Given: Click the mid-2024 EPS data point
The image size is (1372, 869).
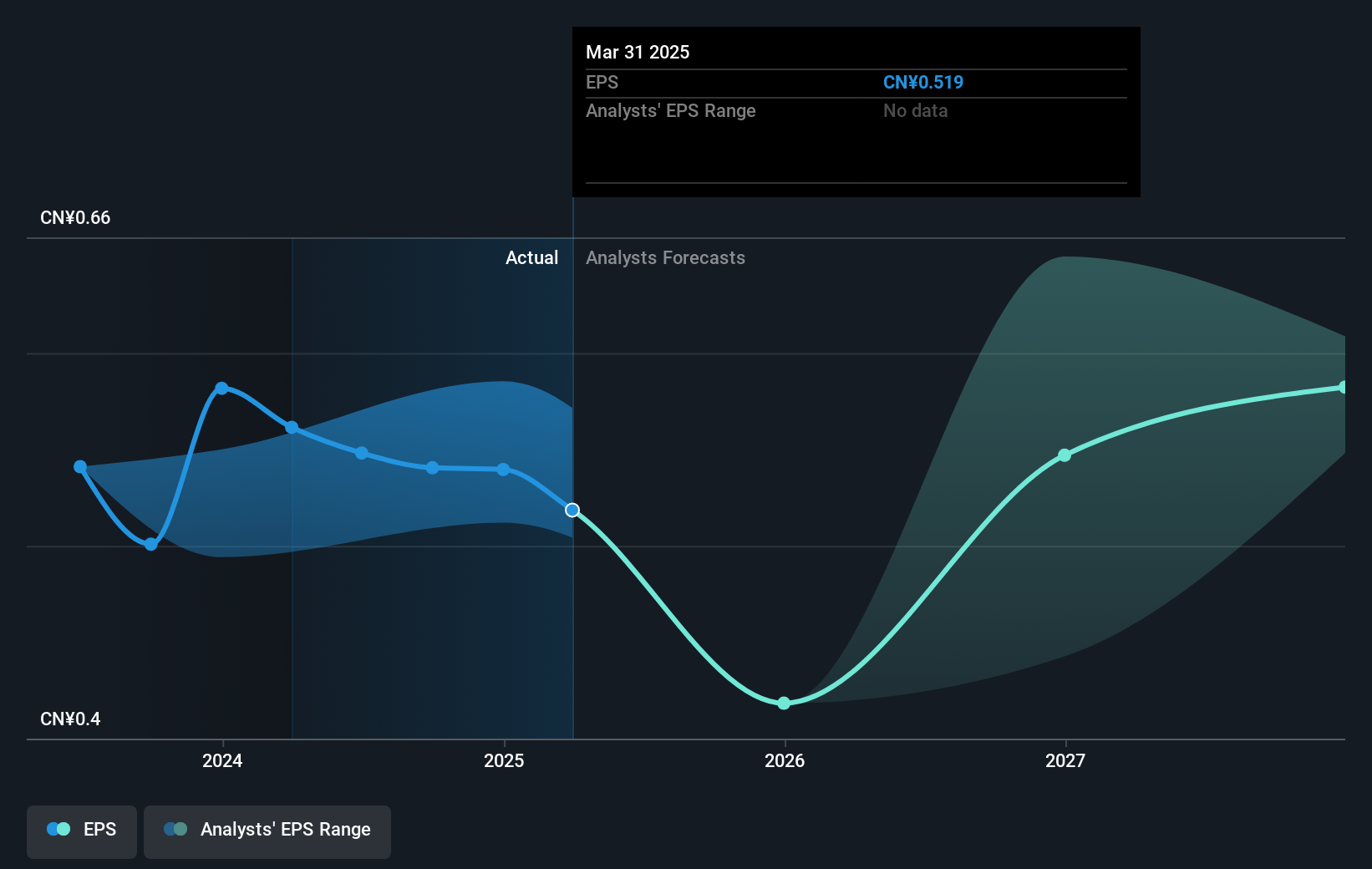Looking at the screenshot, I should [x=362, y=453].
